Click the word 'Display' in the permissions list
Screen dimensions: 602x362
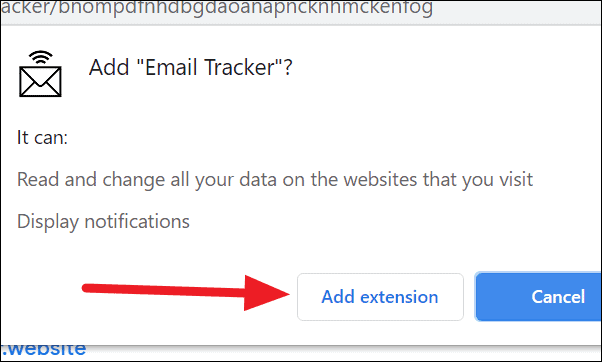pyautogui.click(x=48, y=222)
